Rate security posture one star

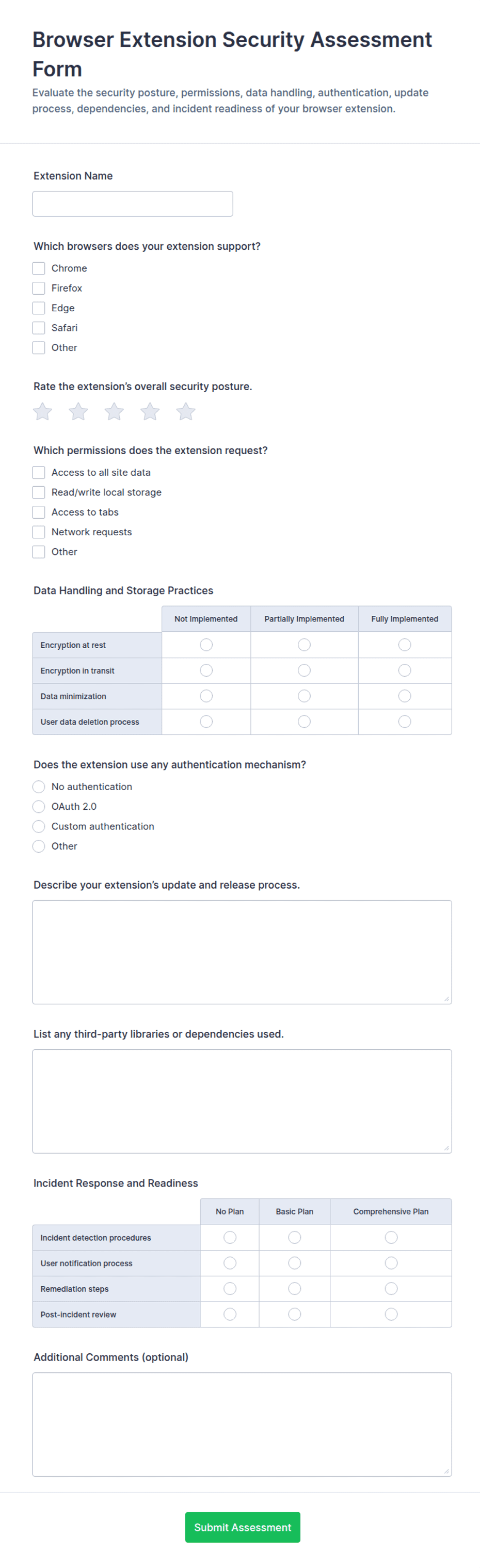coord(43,412)
